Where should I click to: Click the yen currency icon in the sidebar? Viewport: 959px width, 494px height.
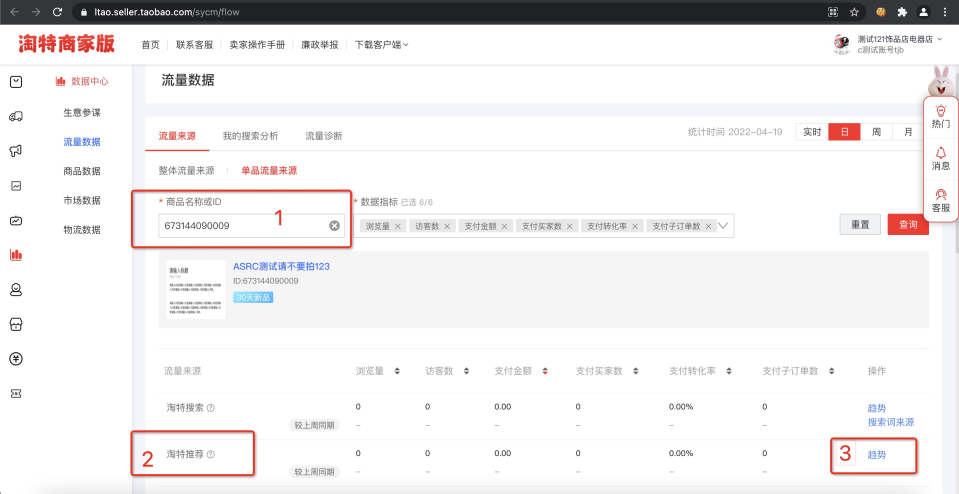17,359
